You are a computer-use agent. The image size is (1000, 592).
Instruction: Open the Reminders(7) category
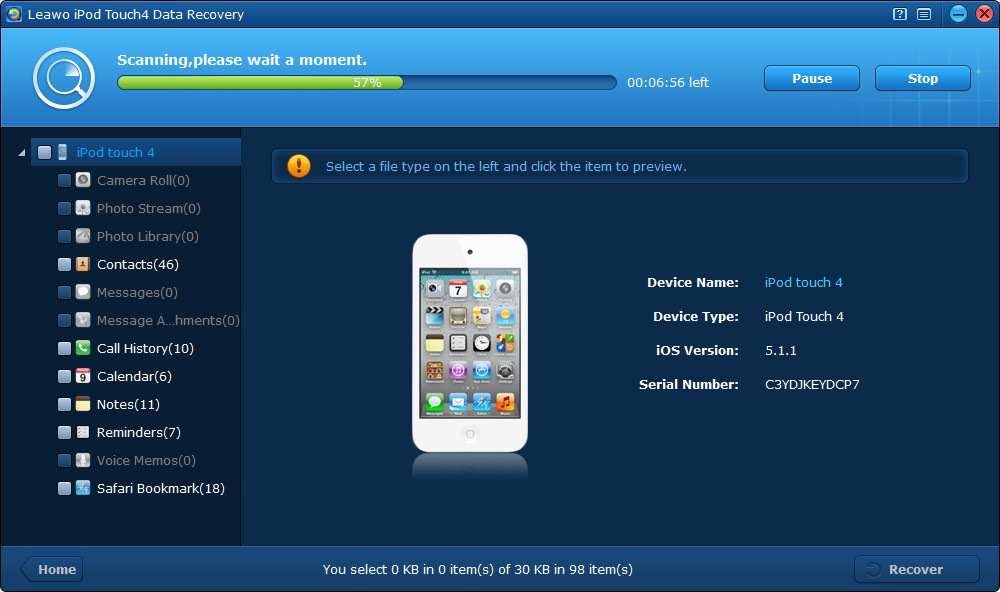coord(139,433)
